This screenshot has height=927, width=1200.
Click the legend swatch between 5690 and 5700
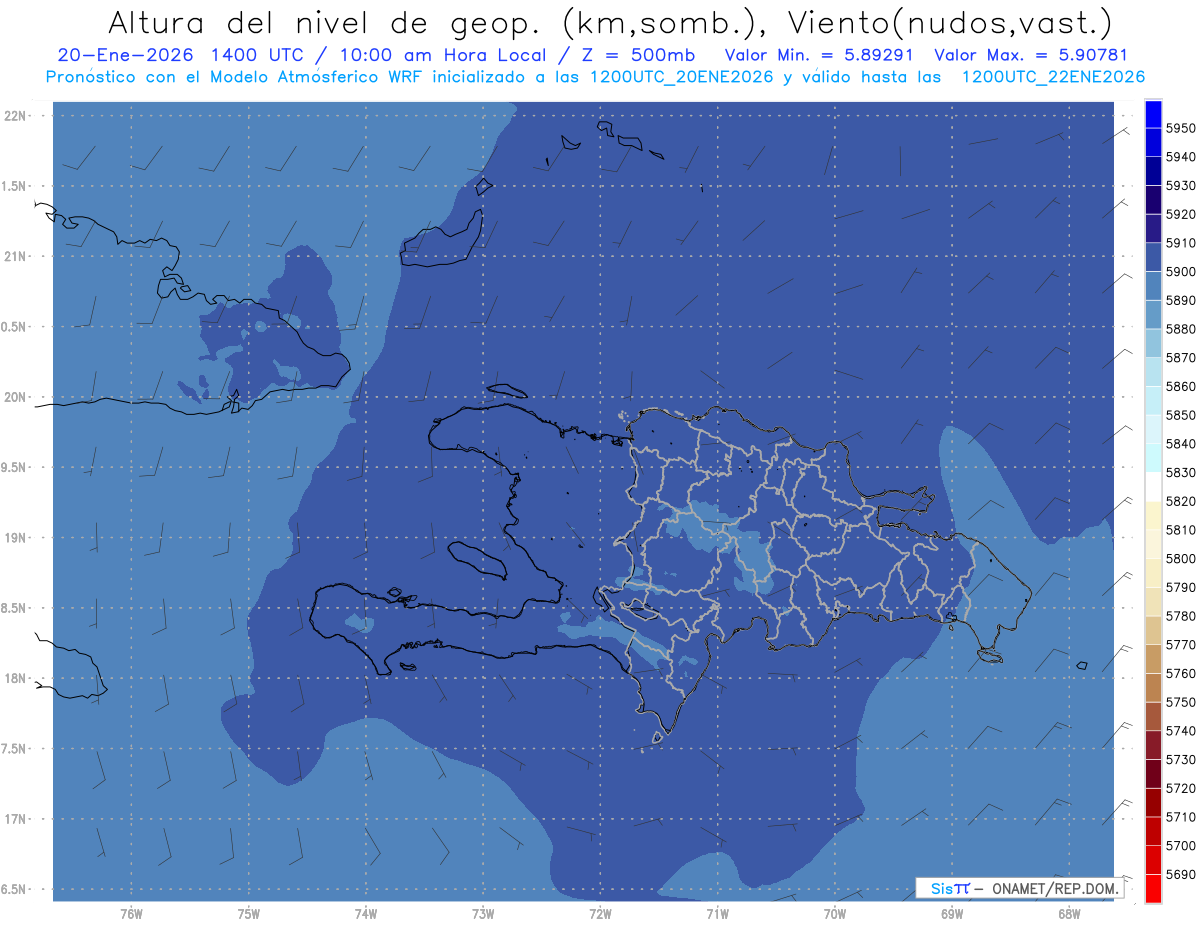[x=1153, y=860]
